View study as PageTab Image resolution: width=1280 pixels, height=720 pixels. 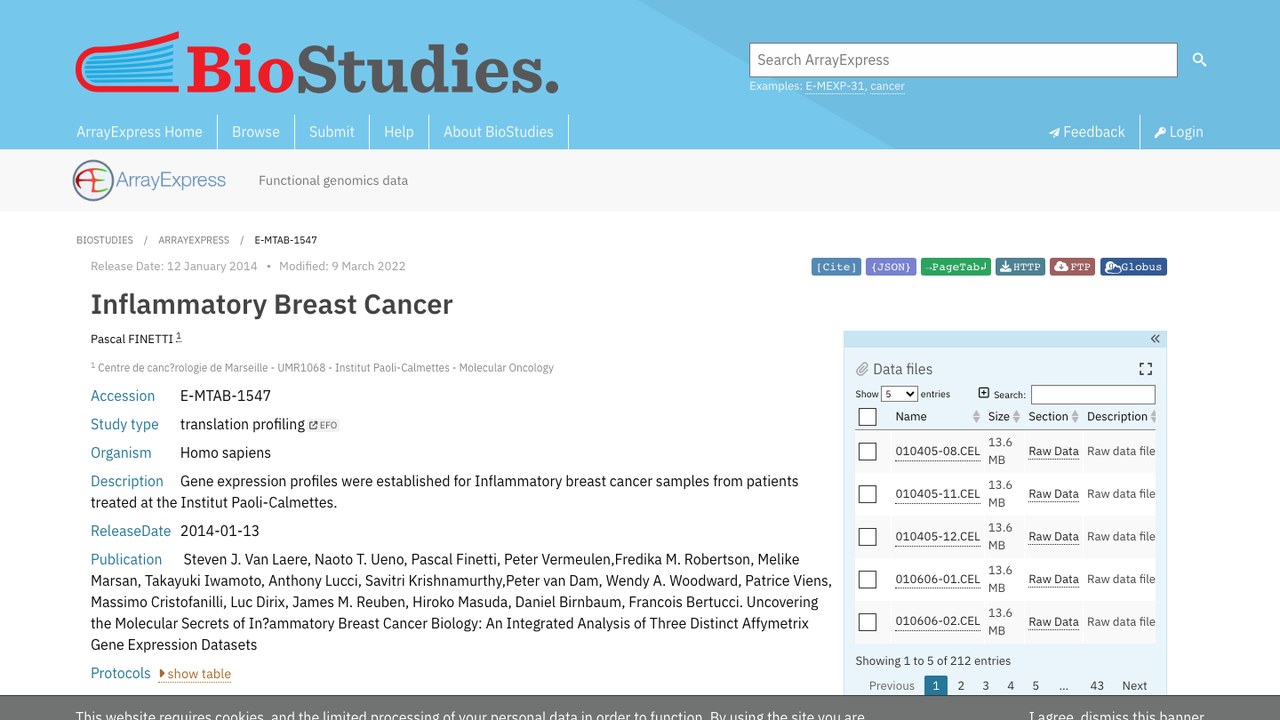(956, 267)
